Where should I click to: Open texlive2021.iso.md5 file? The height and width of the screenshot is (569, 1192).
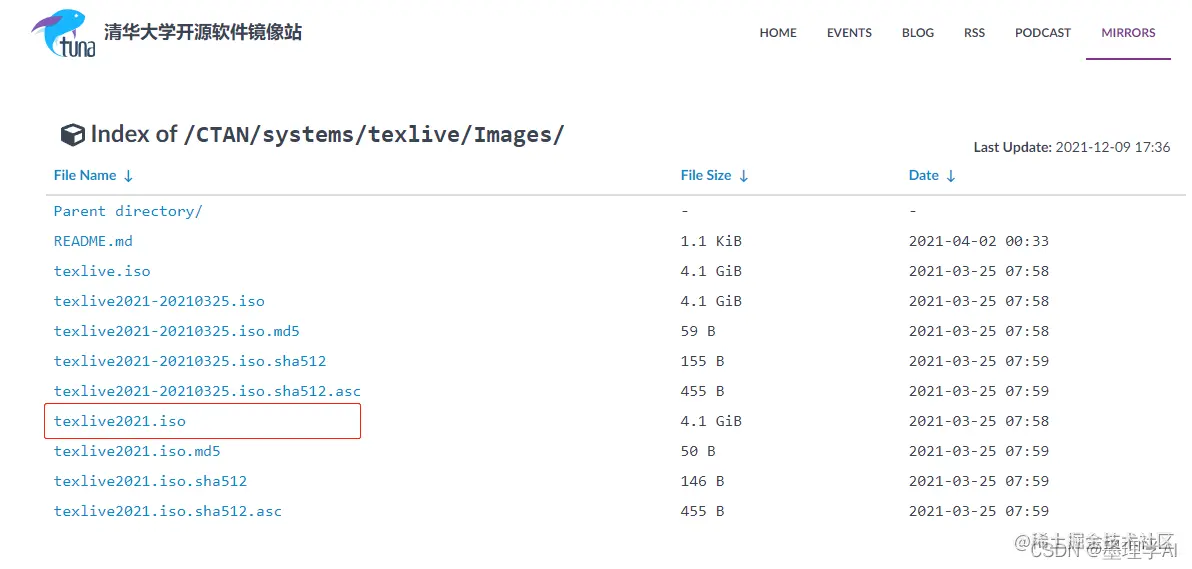pyautogui.click(x=137, y=451)
